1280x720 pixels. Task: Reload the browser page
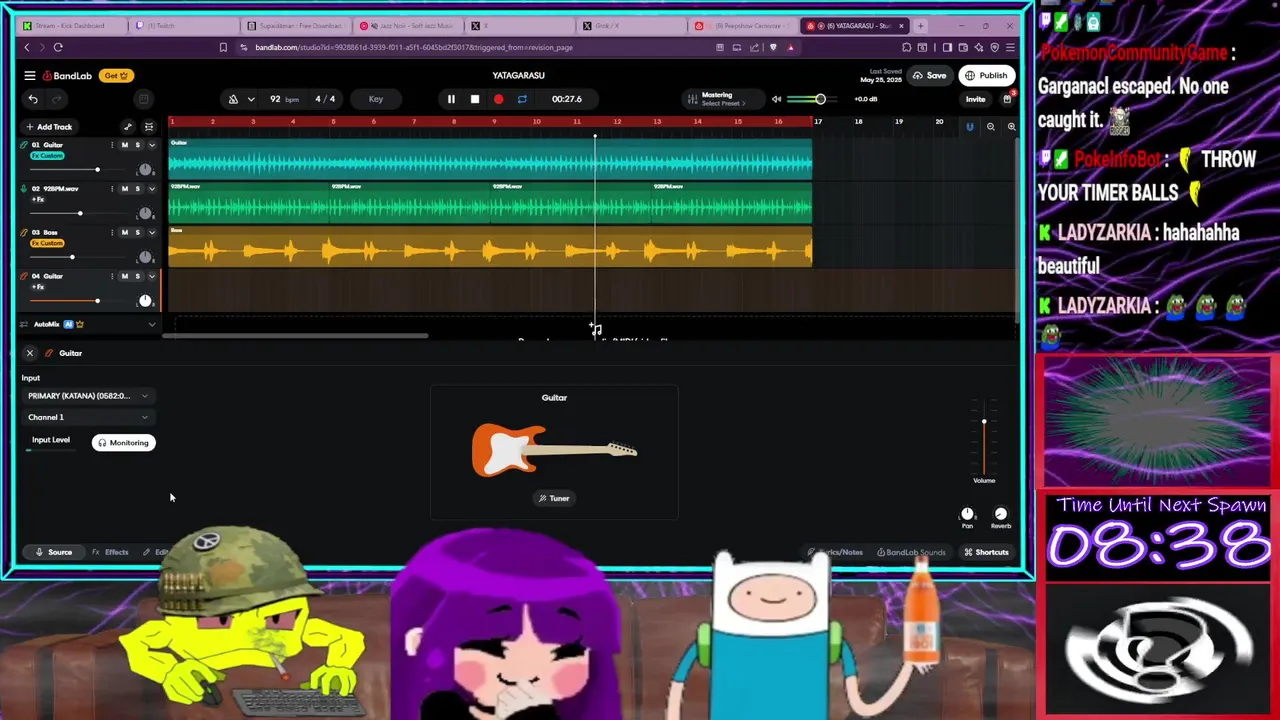point(58,47)
